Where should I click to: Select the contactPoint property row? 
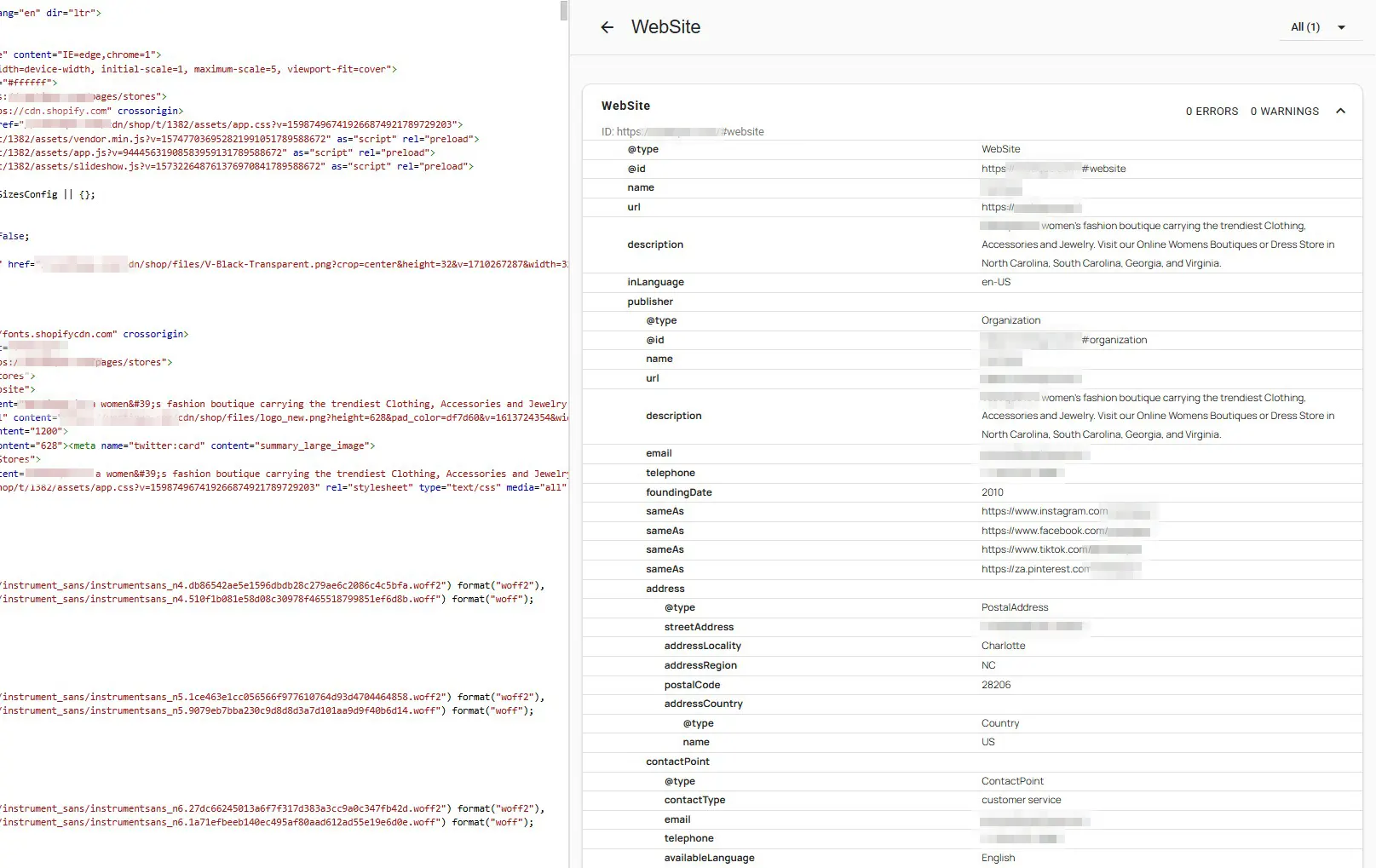[x=972, y=762]
